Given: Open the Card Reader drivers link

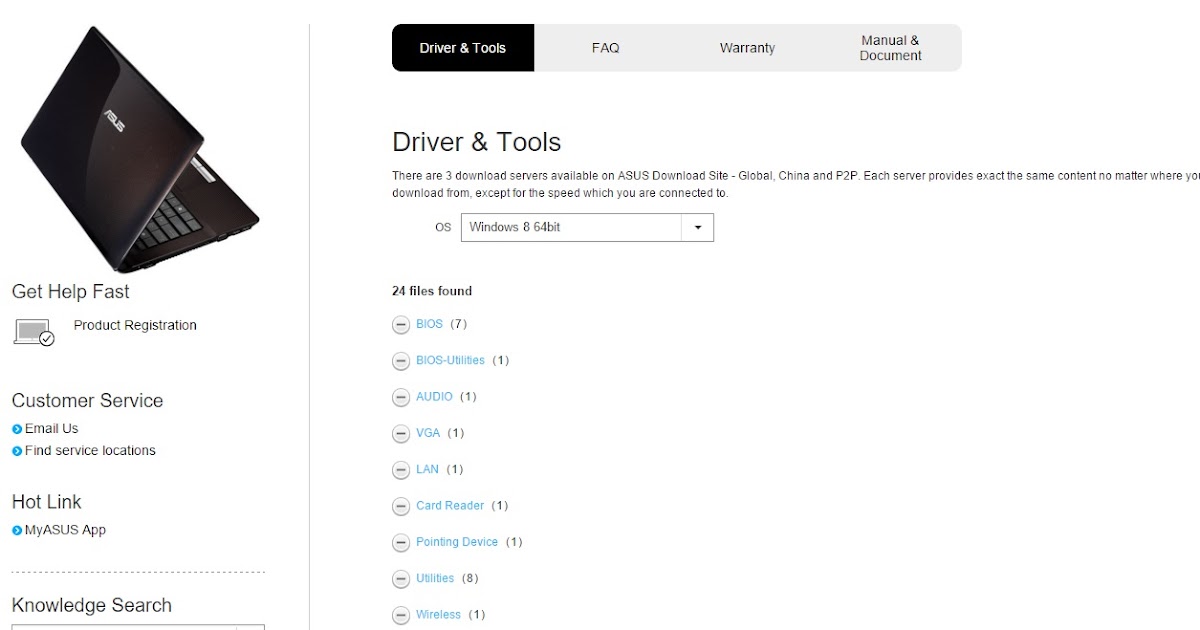Looking at the screenshot, I should click(x=450, y=506).
